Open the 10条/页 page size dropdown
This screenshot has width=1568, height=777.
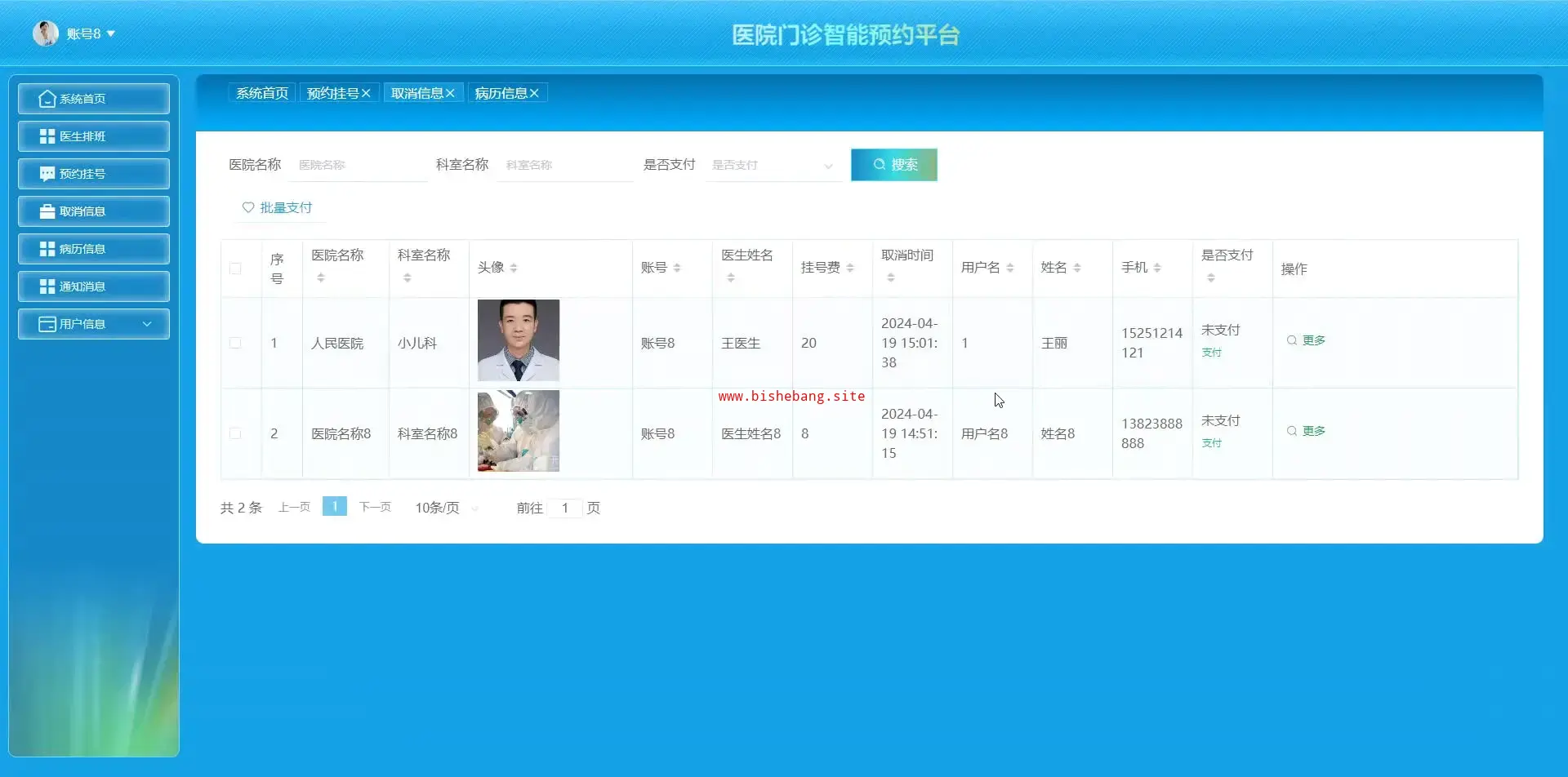pyautogui.click(x=446, y=508)
